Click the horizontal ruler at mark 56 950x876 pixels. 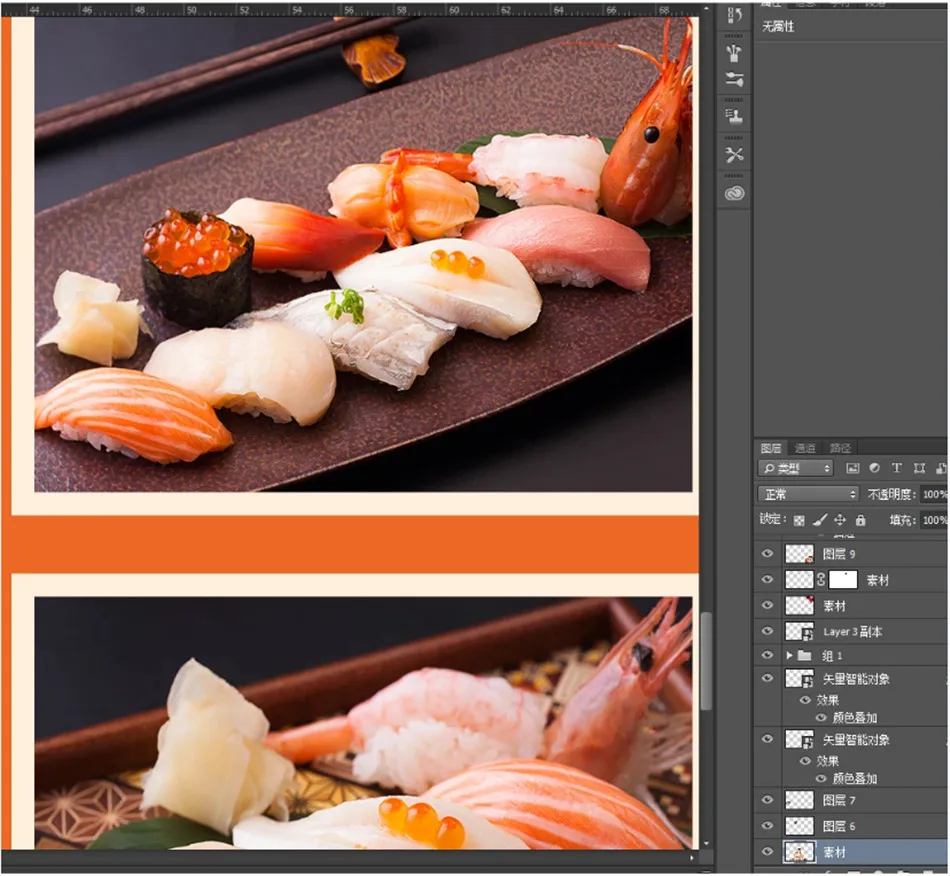[350, 10]
